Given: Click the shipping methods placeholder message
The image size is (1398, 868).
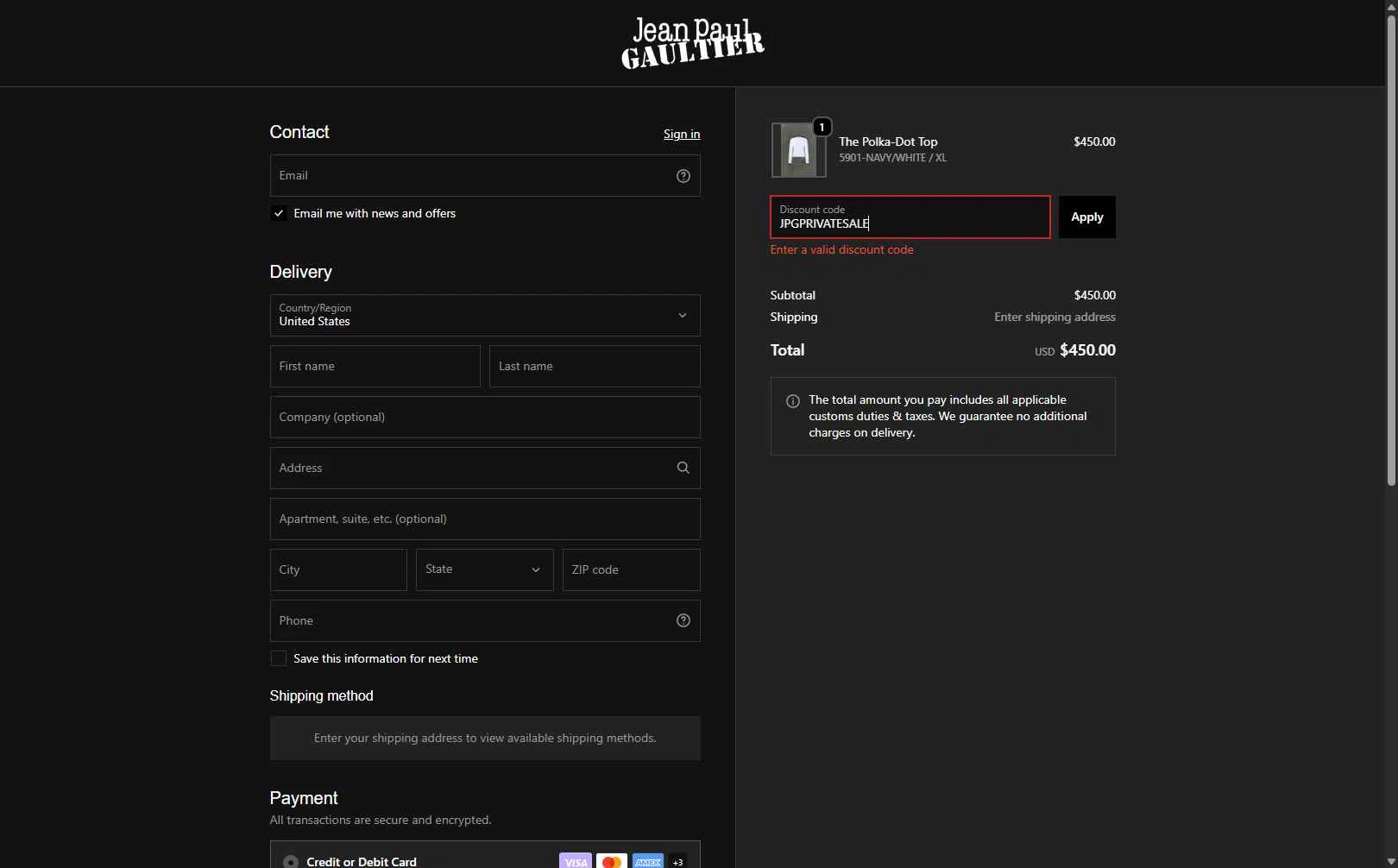Looking at the screenshot, I should [485, 738].
